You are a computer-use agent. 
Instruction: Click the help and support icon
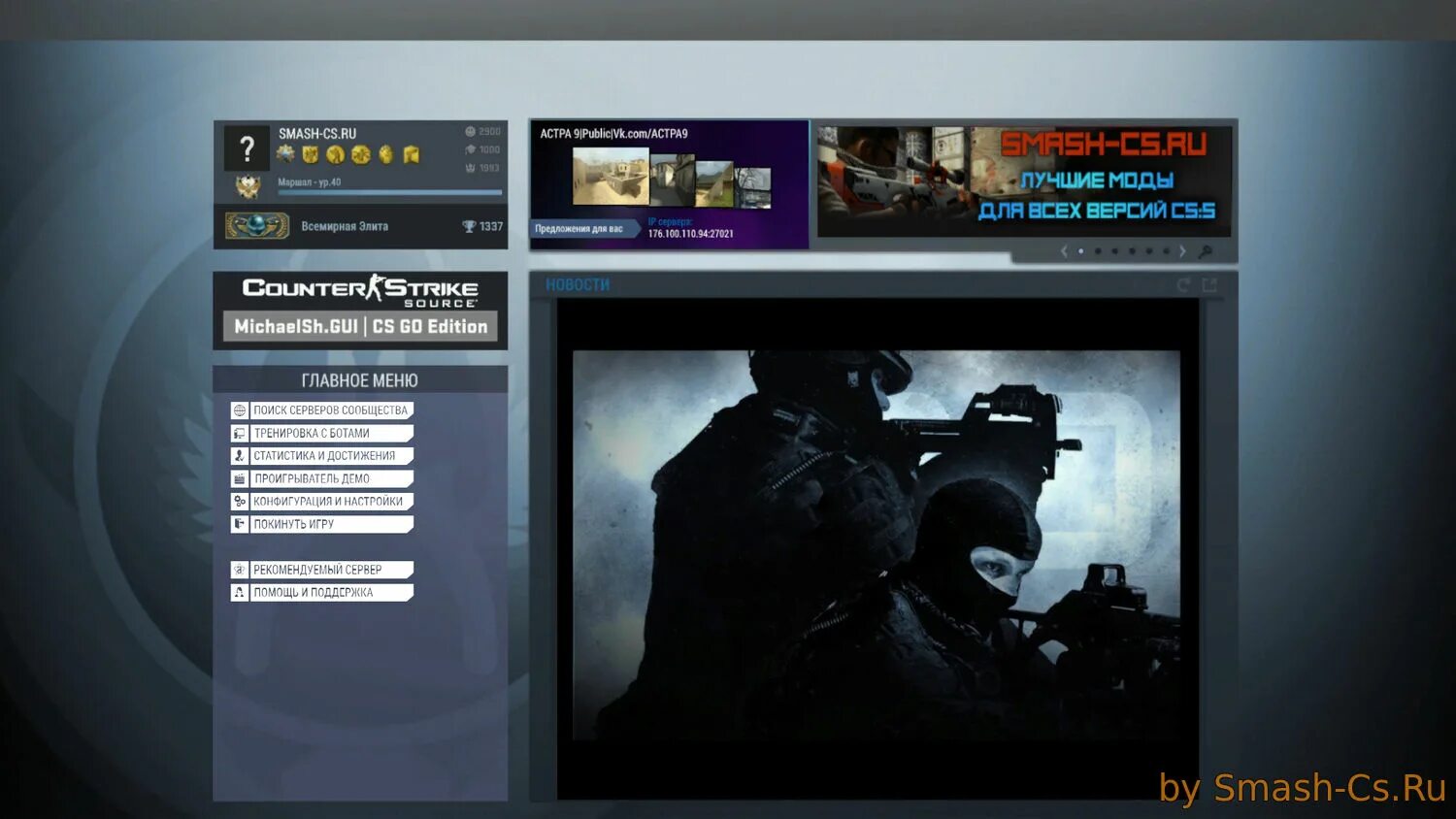239,592
